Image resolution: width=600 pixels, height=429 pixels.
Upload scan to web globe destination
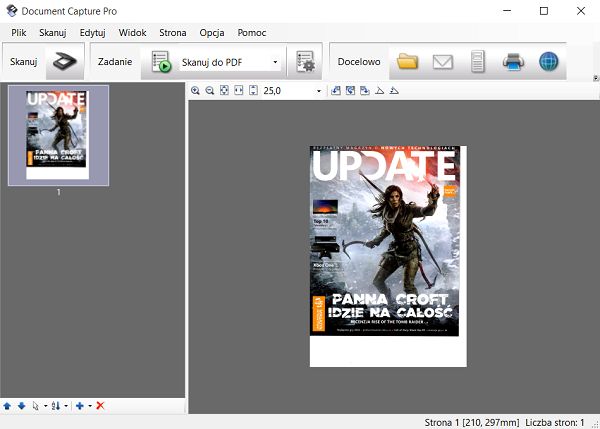pos(549,62)
